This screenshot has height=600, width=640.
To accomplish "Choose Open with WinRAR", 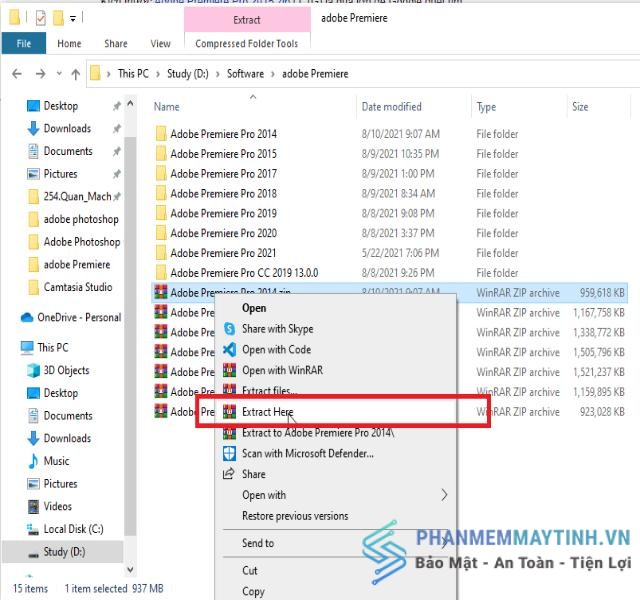I will point(282,370).
